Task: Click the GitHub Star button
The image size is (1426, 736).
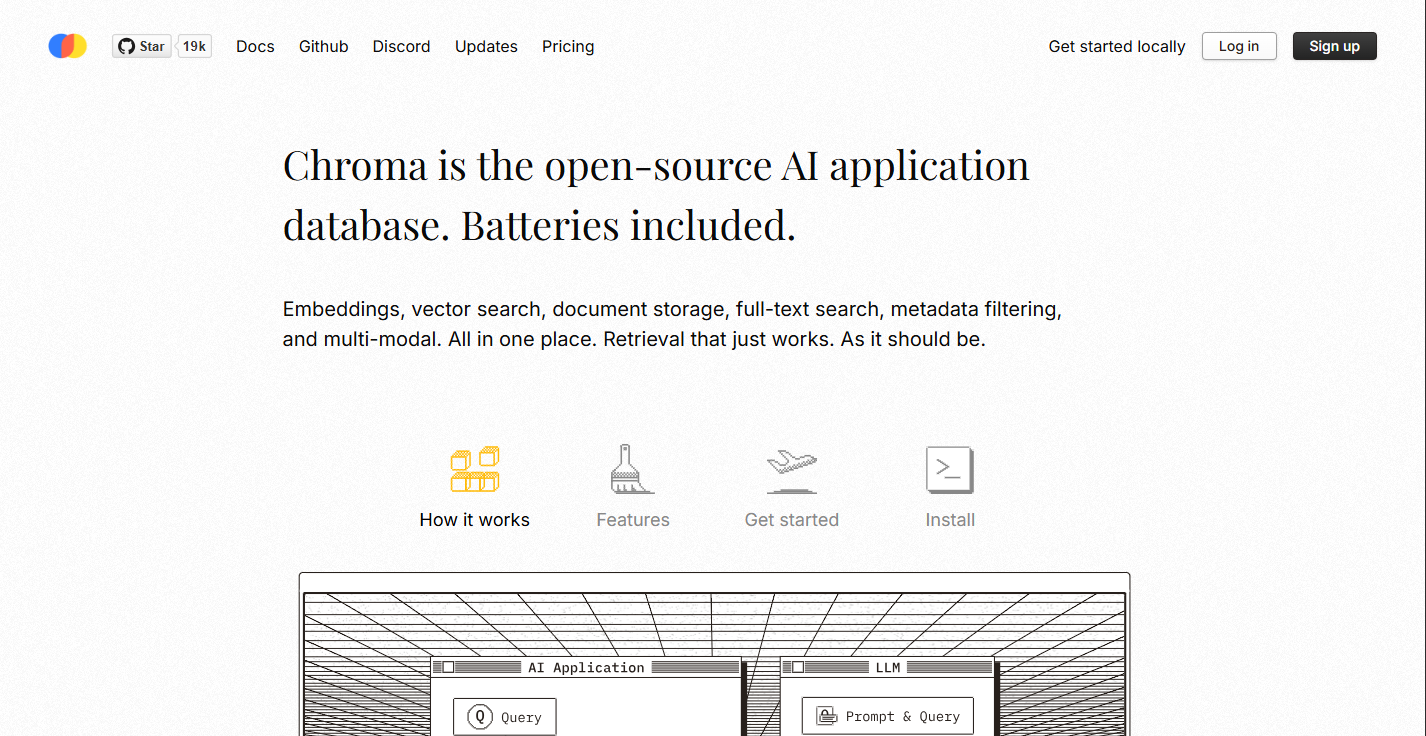Action: click(141, 46)
